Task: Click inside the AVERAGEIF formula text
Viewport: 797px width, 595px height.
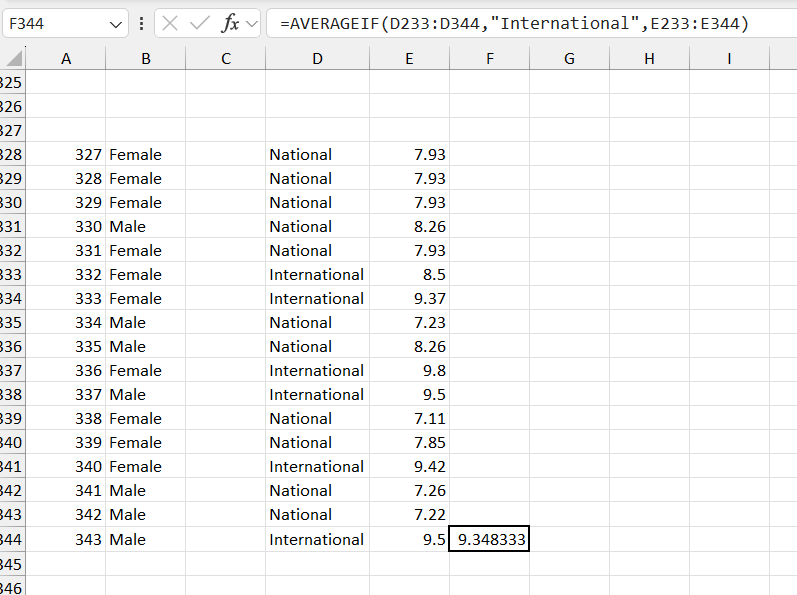Action: tap(514, 23)
